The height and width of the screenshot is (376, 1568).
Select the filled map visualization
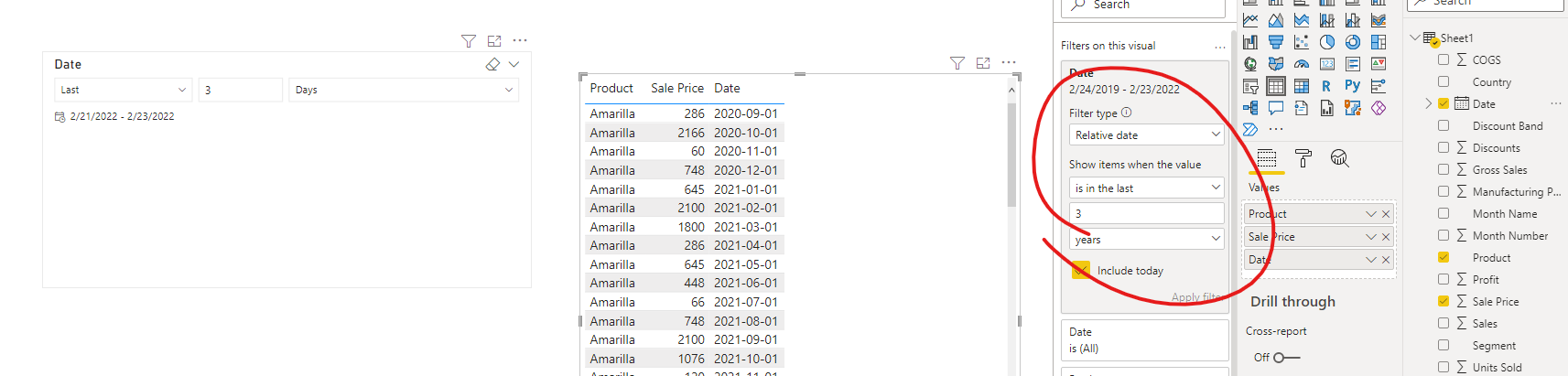1276,64
